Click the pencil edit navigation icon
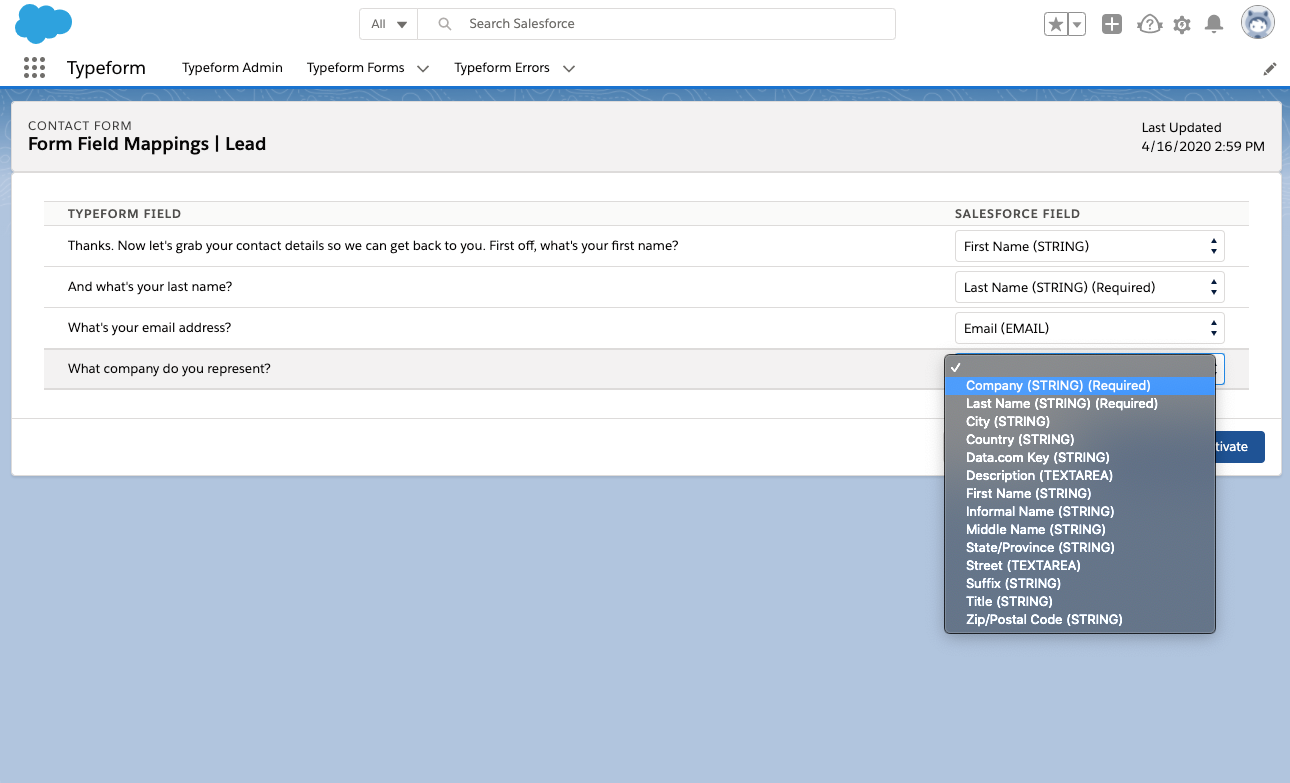 tap(1270, 69)
